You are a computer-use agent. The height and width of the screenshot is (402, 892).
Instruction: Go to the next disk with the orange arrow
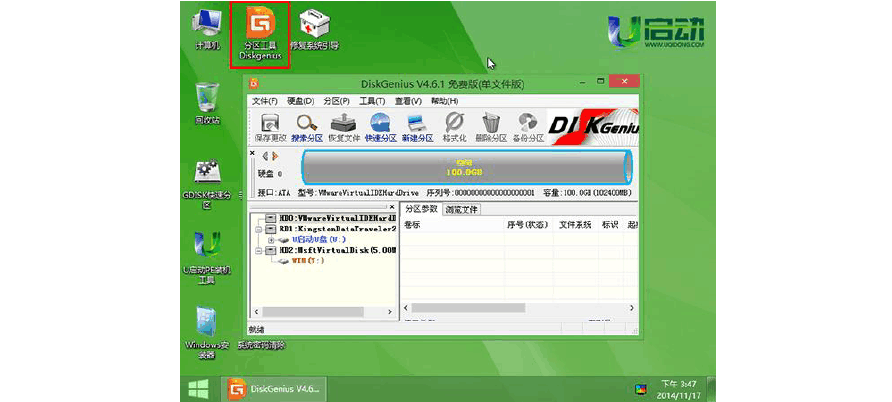coord(275,156)
